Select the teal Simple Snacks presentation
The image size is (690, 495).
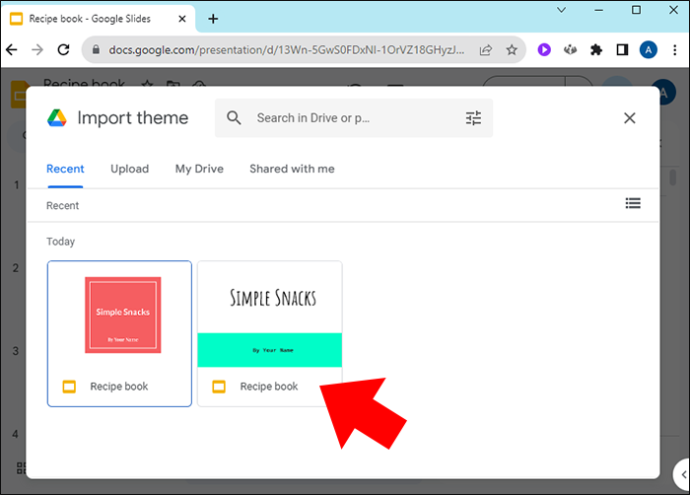tap(270, 334)
